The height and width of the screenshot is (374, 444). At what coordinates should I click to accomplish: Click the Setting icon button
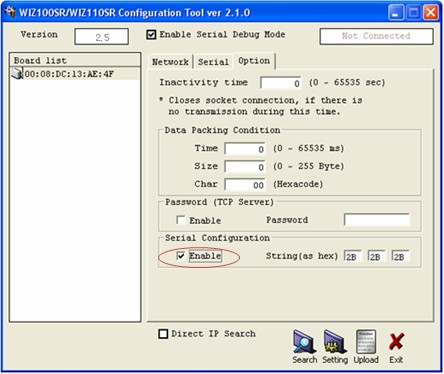tap(335, 342)
